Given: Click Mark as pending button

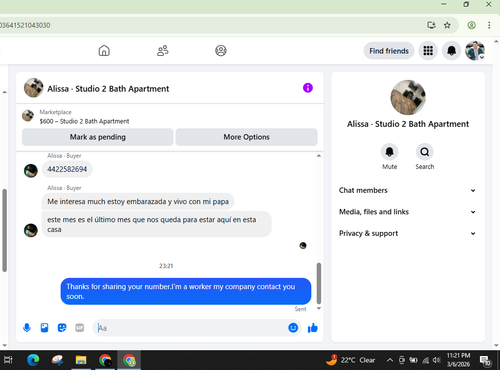Looking at the screenshot, I should click(x=98, y=137).
